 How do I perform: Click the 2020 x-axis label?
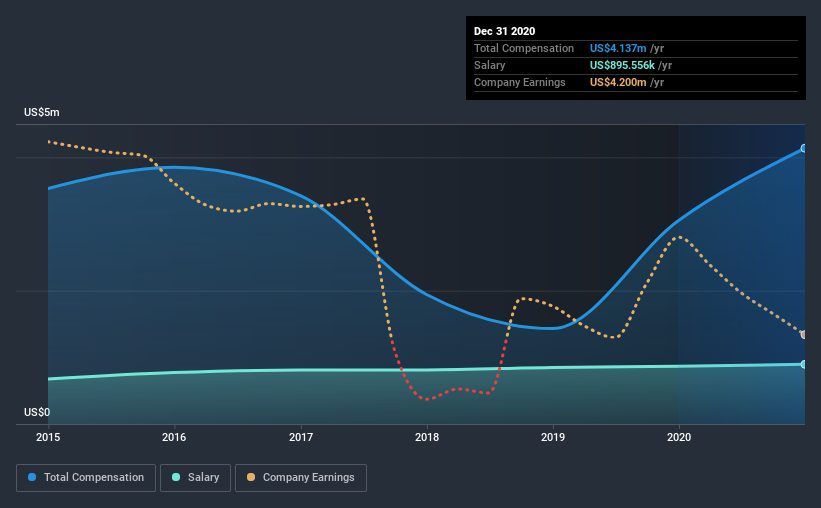click(x=679, y=437)
